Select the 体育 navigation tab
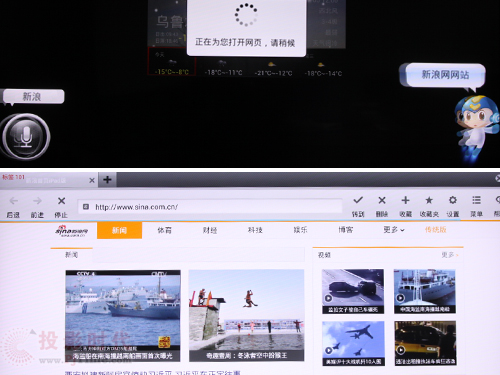The image size is (500, 375). [x=164, y=230]
